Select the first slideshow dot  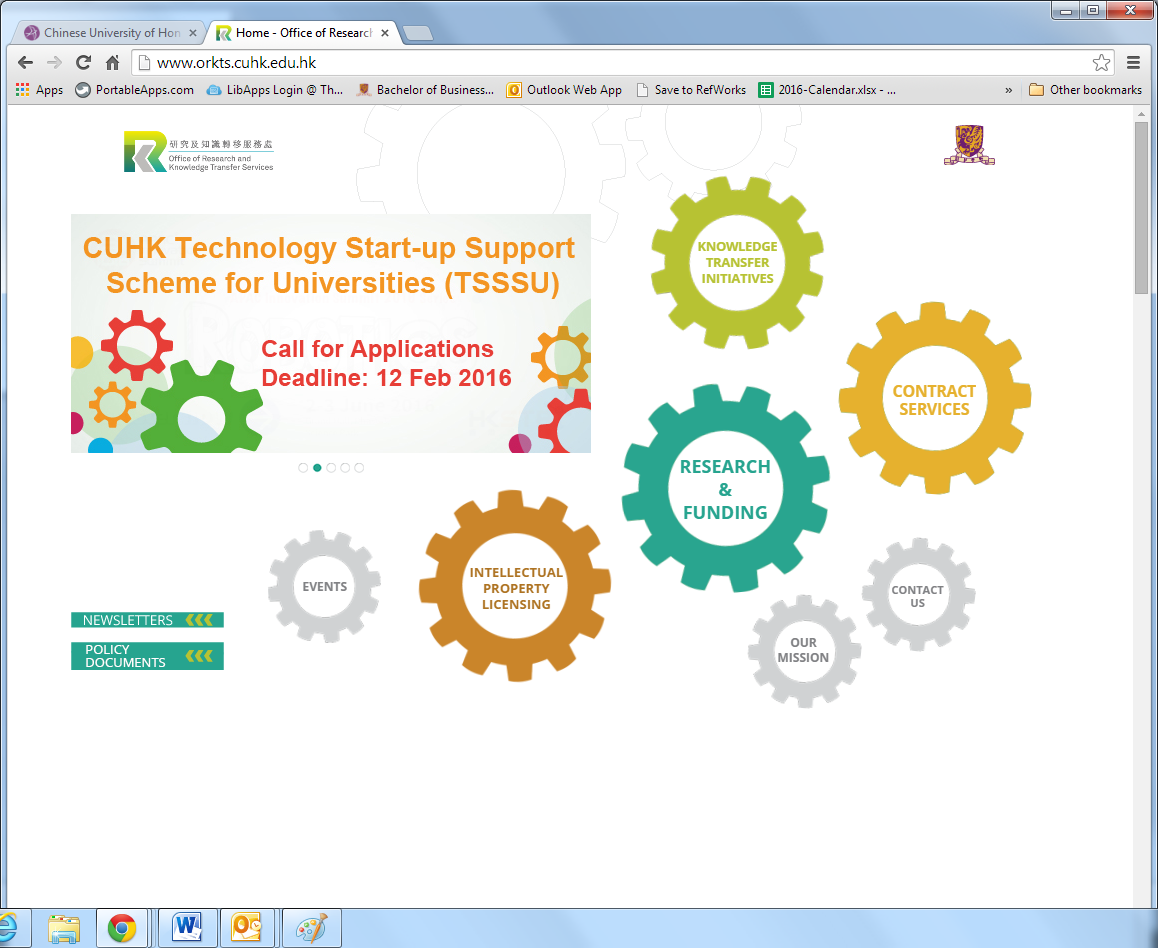[303, 467]
